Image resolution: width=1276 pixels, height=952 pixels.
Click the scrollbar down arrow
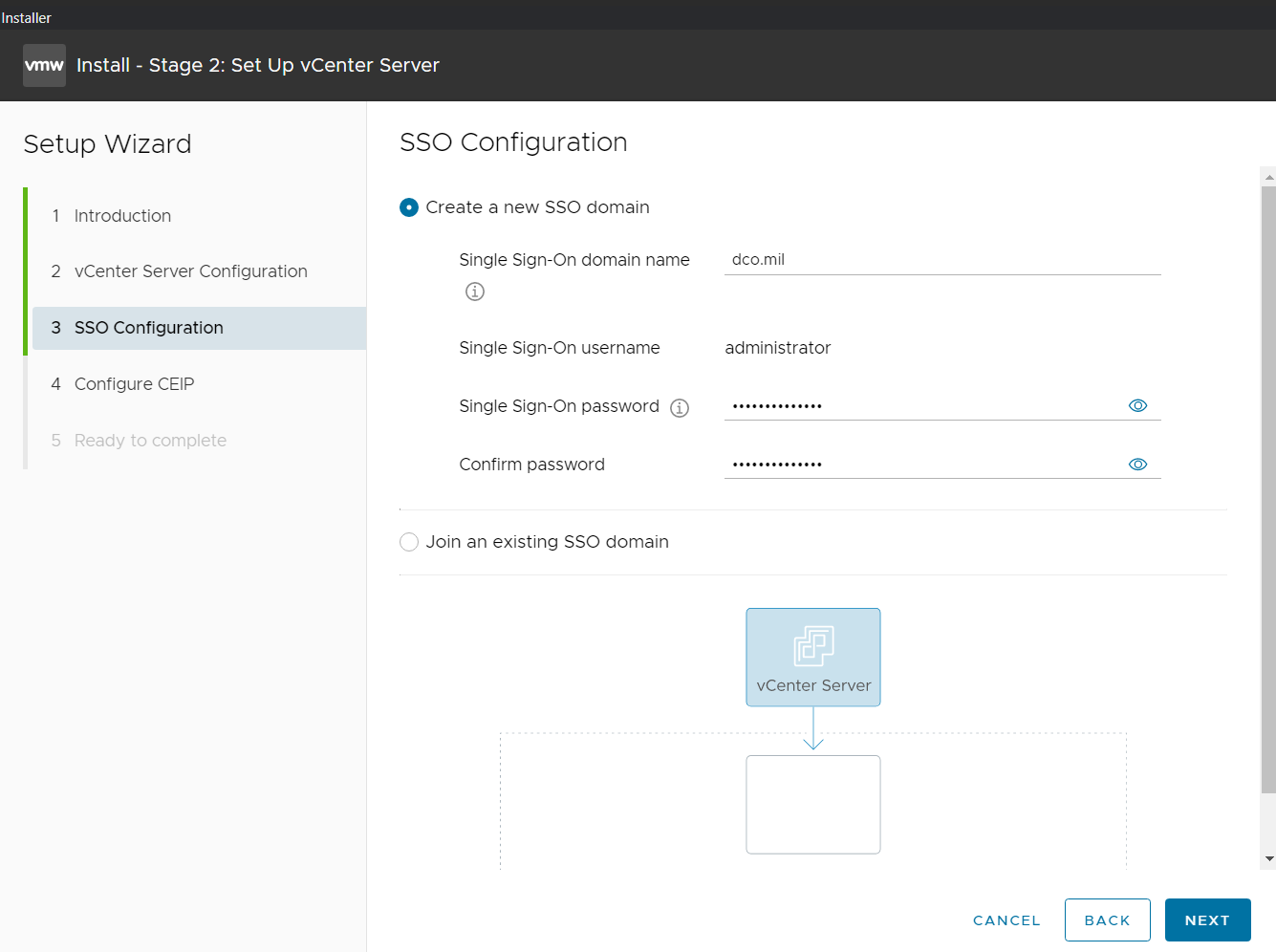pyautogui.click(x=1268, y=859)
